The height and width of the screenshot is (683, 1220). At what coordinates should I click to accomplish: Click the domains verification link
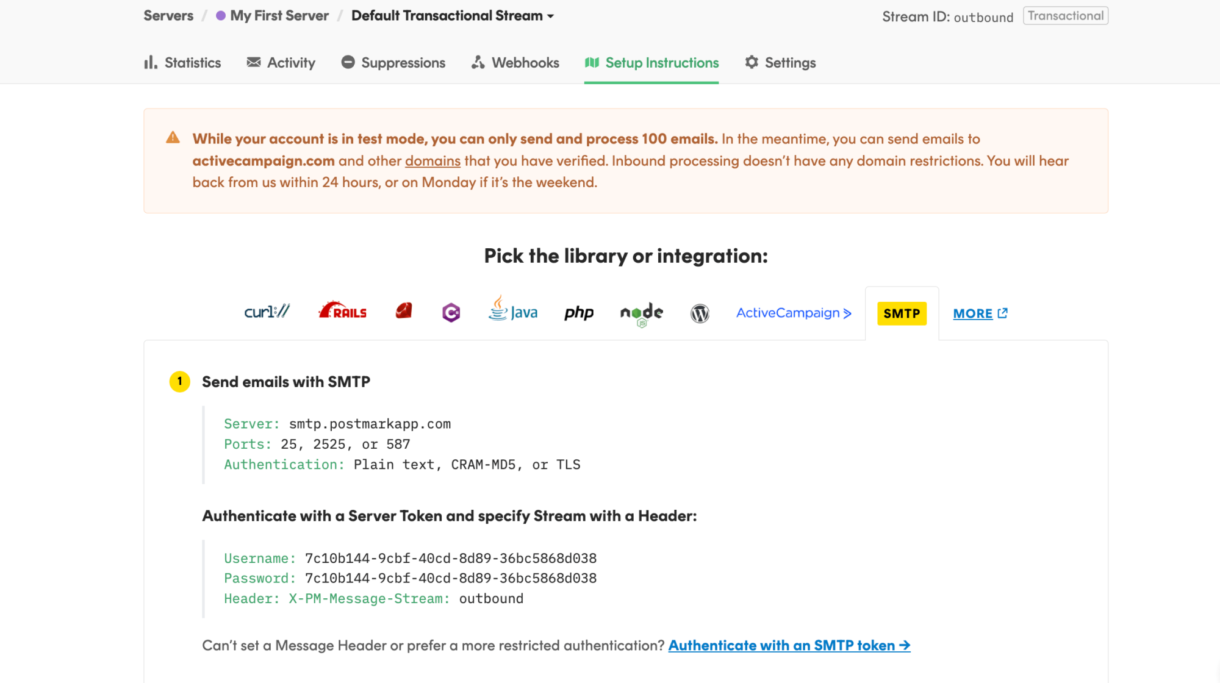tap(433, 161)
